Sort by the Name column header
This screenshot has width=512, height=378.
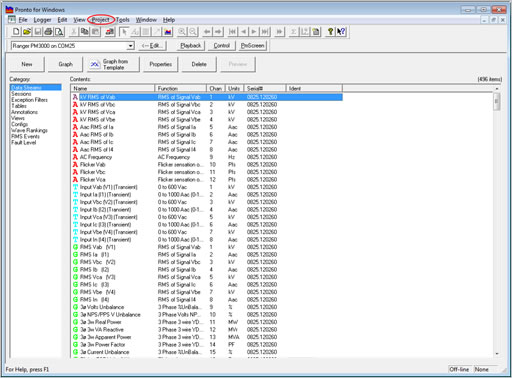(113, 88)
